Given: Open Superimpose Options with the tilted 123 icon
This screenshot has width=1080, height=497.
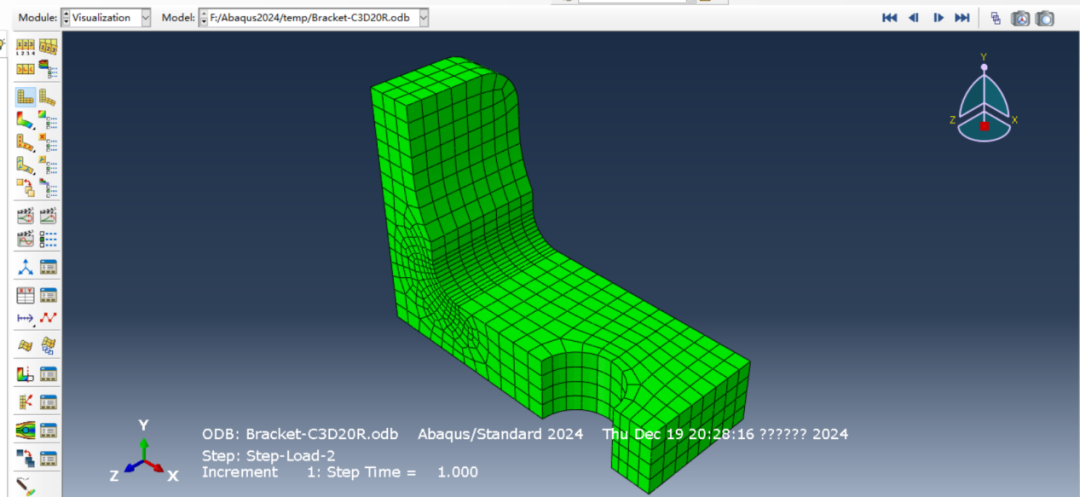Looking at the screenshot, I should [48, 47].
